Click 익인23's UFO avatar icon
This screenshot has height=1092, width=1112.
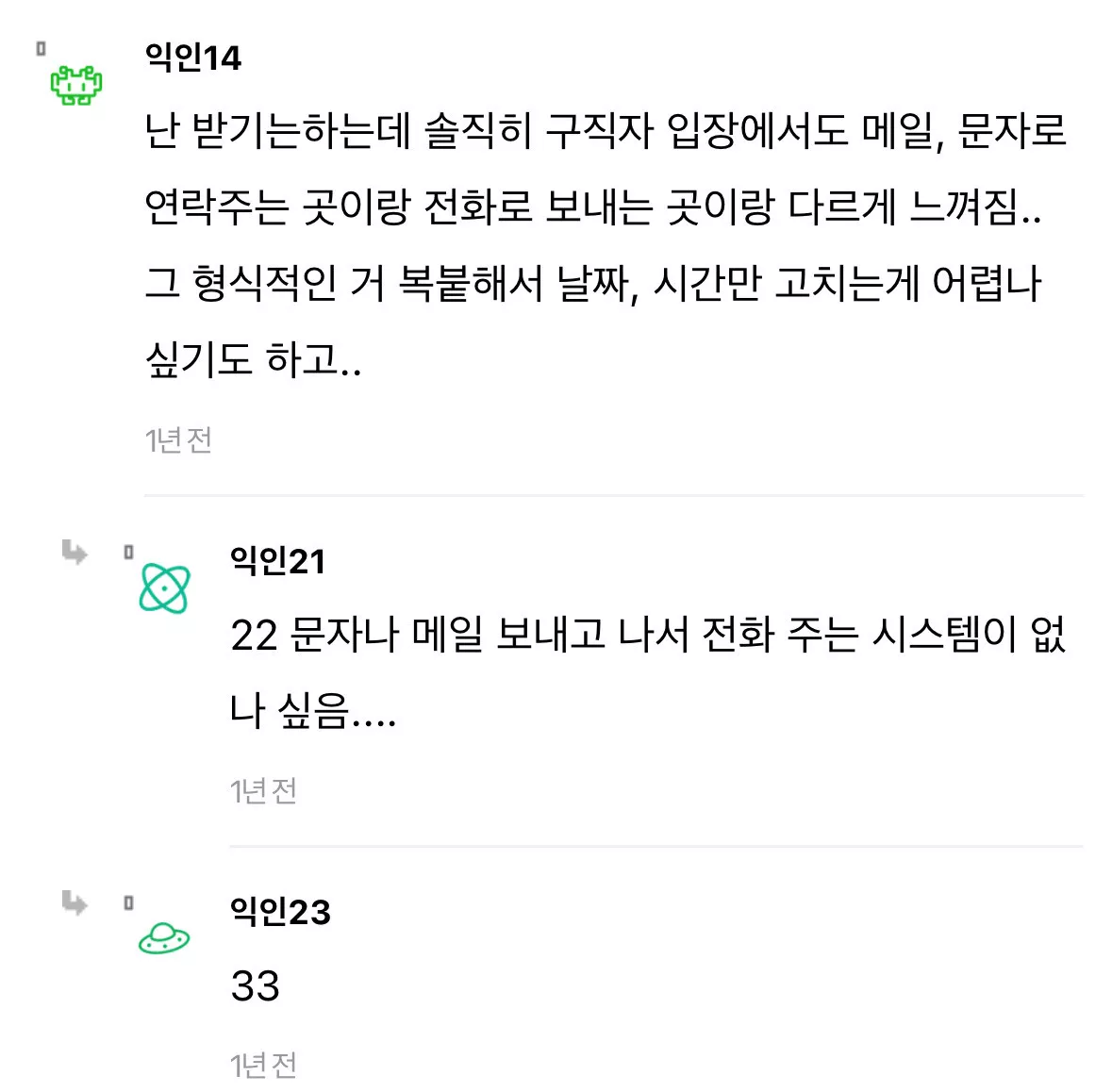[164, 938]
